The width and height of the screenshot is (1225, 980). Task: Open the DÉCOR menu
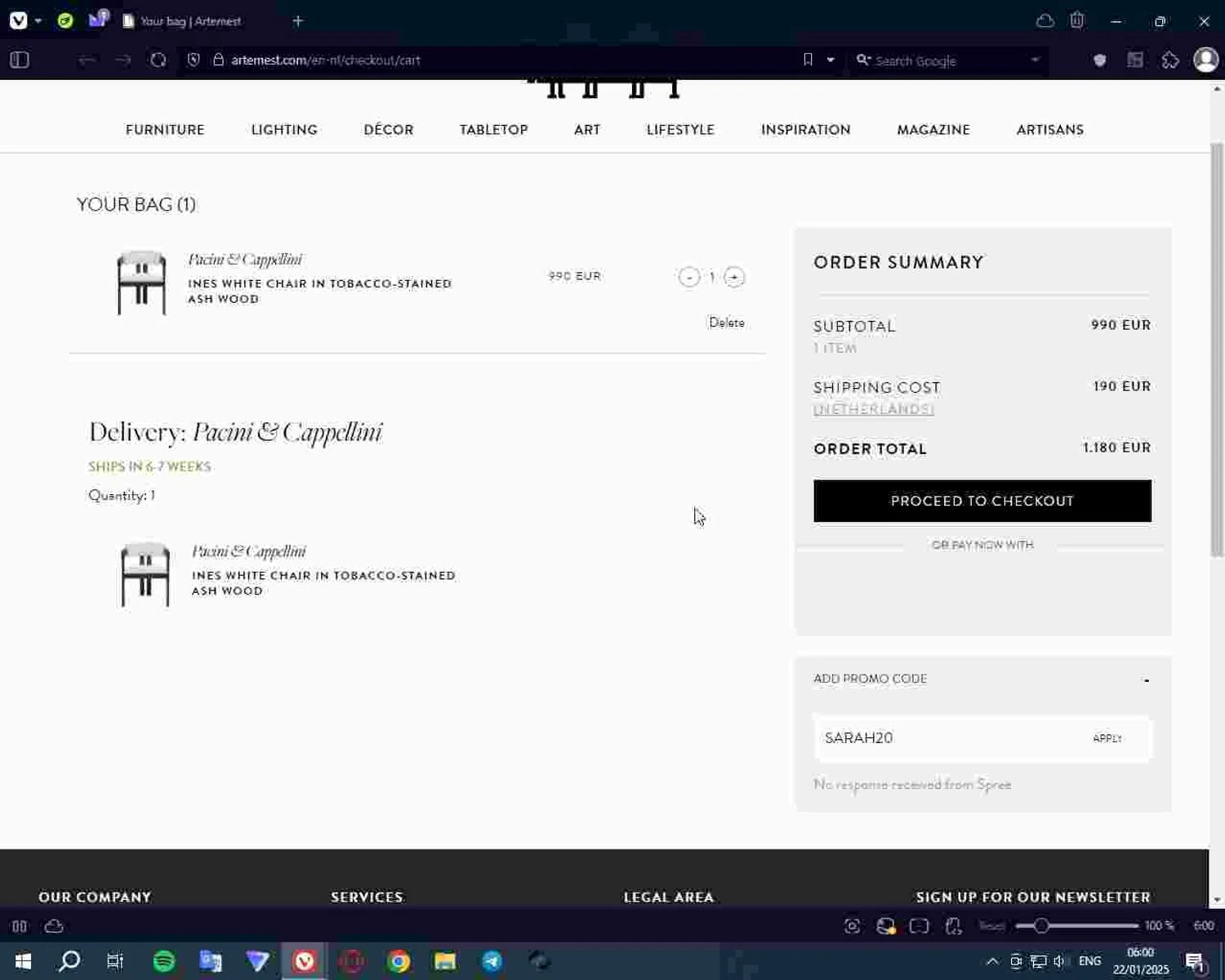pyautogui.click(x=389, y=130)
